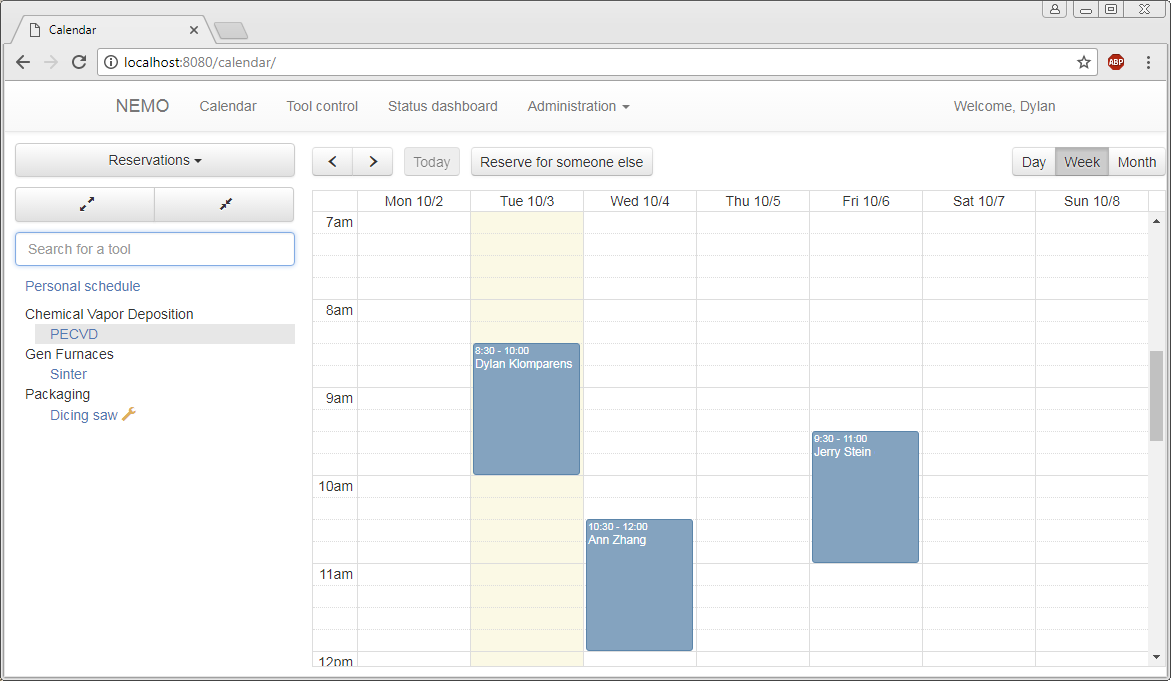Click the Sat 10/7 column header
Image resolution: width=1171 pixels, height=681 pixels.
click(978, 201)
